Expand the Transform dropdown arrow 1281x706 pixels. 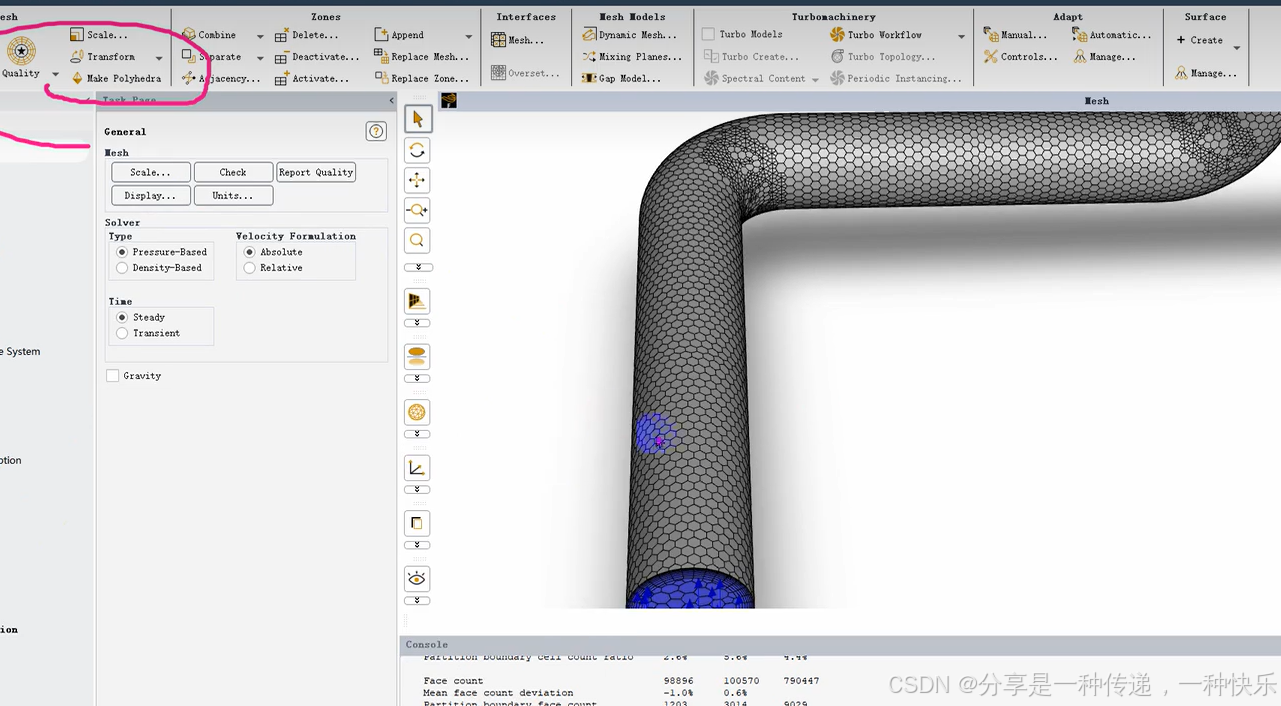tap(158, 58)
